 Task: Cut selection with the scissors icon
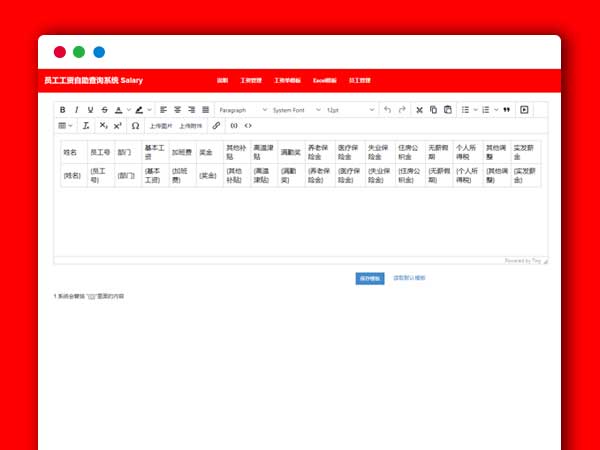pos(419,110)
